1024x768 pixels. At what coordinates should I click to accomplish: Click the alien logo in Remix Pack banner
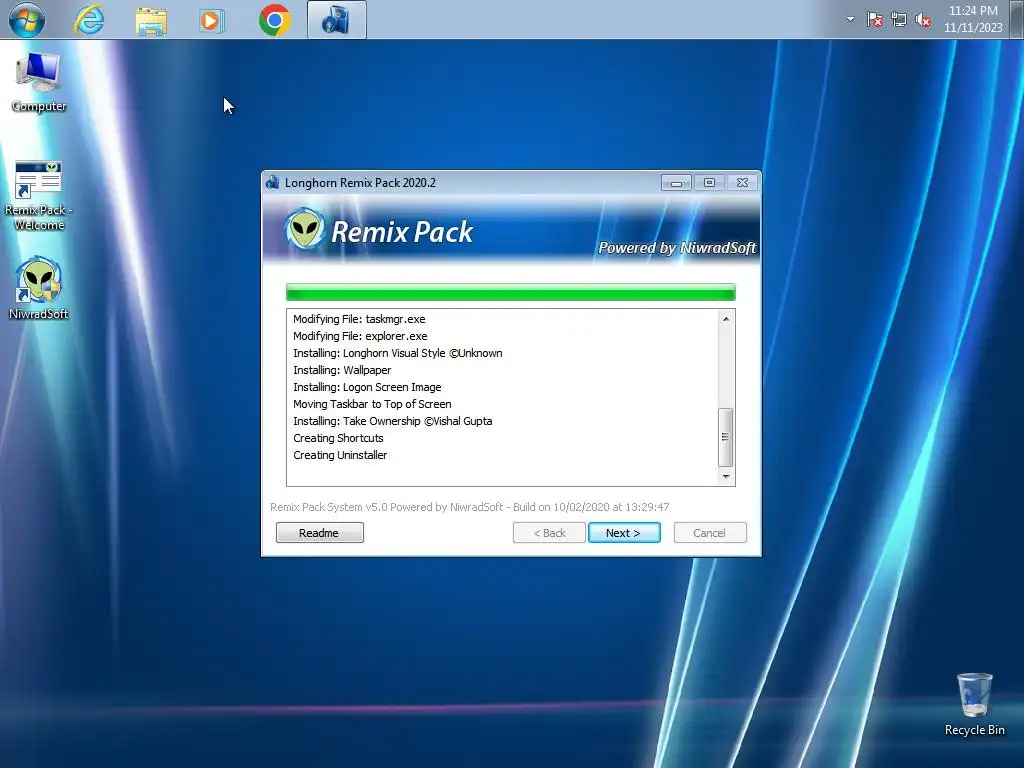click(x=304, y=229)
